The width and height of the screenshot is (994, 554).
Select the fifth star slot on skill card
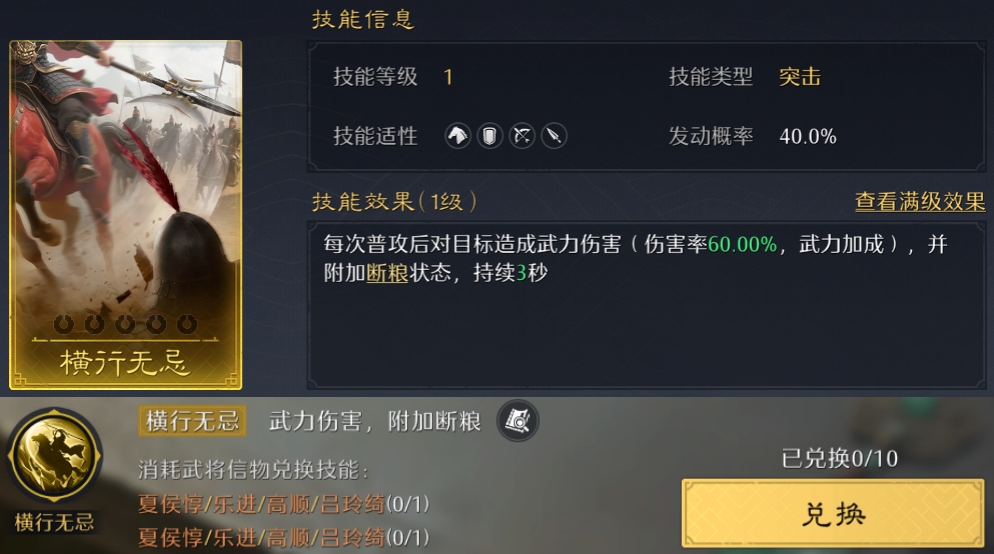pyautogui.click(x=186, y=325)
